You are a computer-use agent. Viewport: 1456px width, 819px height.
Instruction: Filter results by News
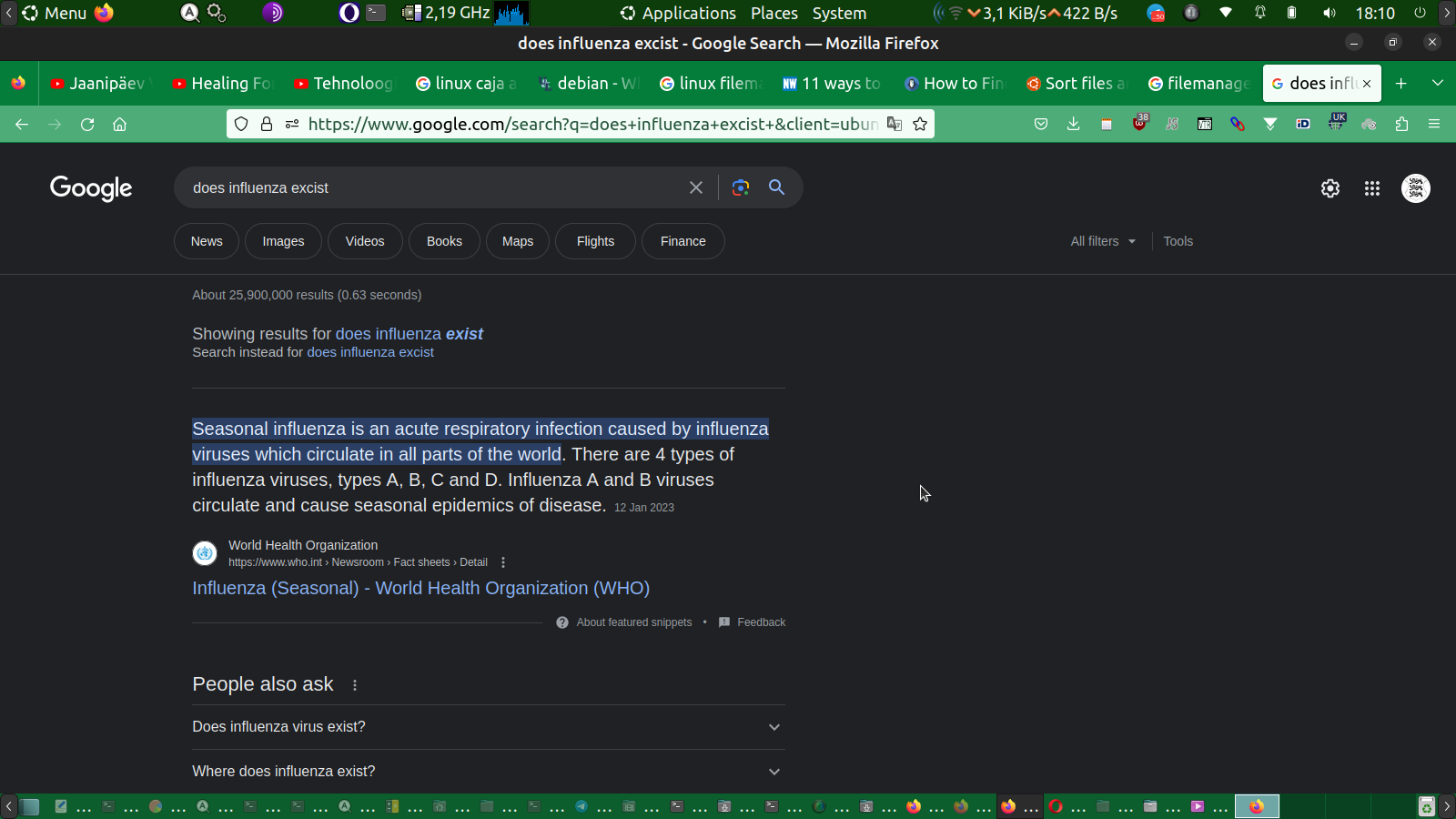point(207,241)
